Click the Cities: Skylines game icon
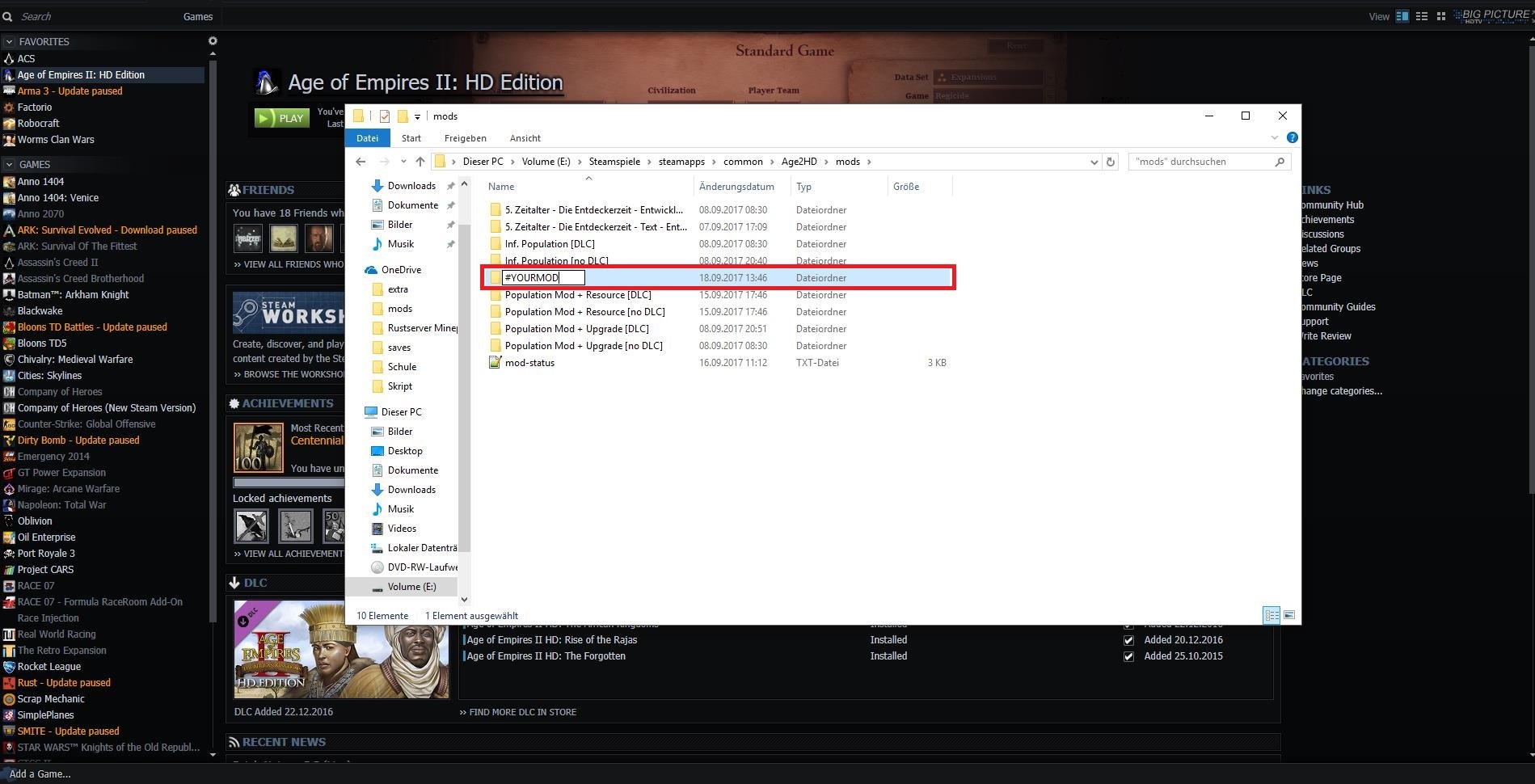 coord(9,376)
